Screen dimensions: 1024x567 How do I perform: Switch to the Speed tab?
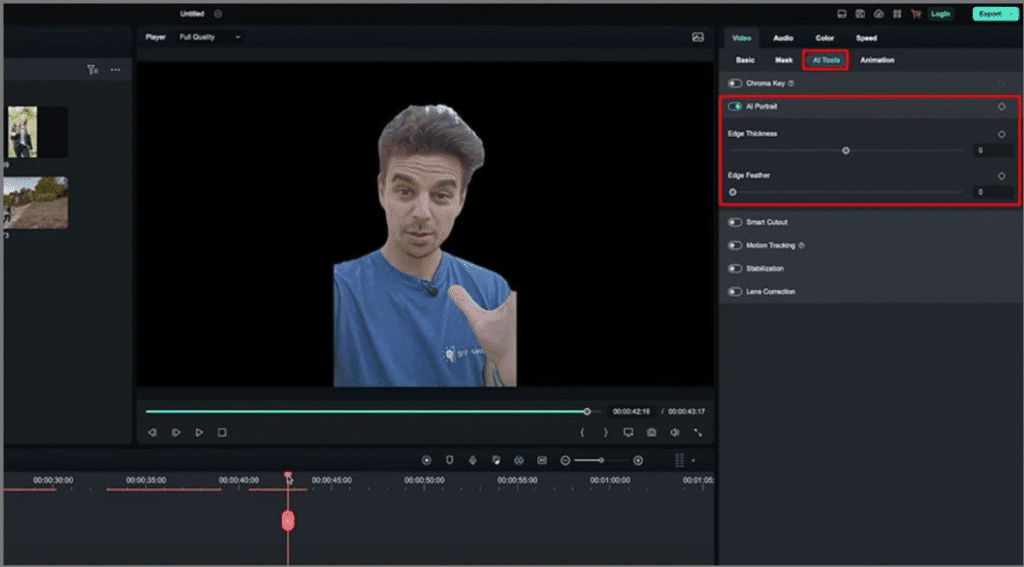tap(867, 39)
